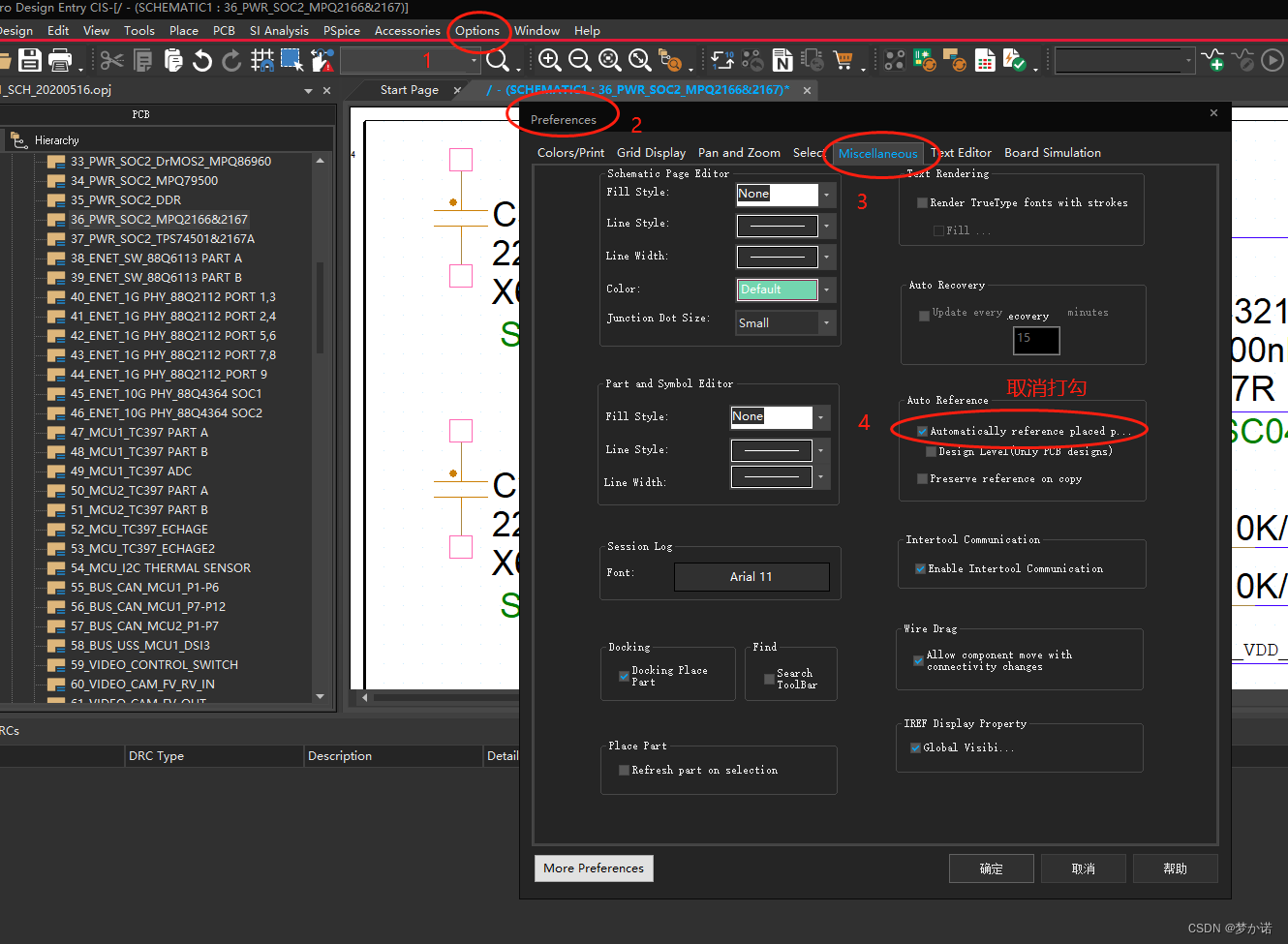Select the Zoom In tool

[x=550, y=59]
